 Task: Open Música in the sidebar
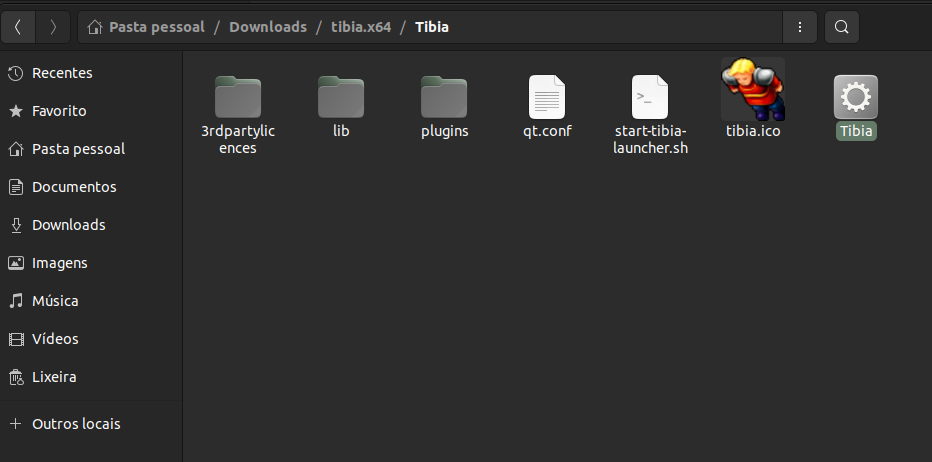point(91,301)
